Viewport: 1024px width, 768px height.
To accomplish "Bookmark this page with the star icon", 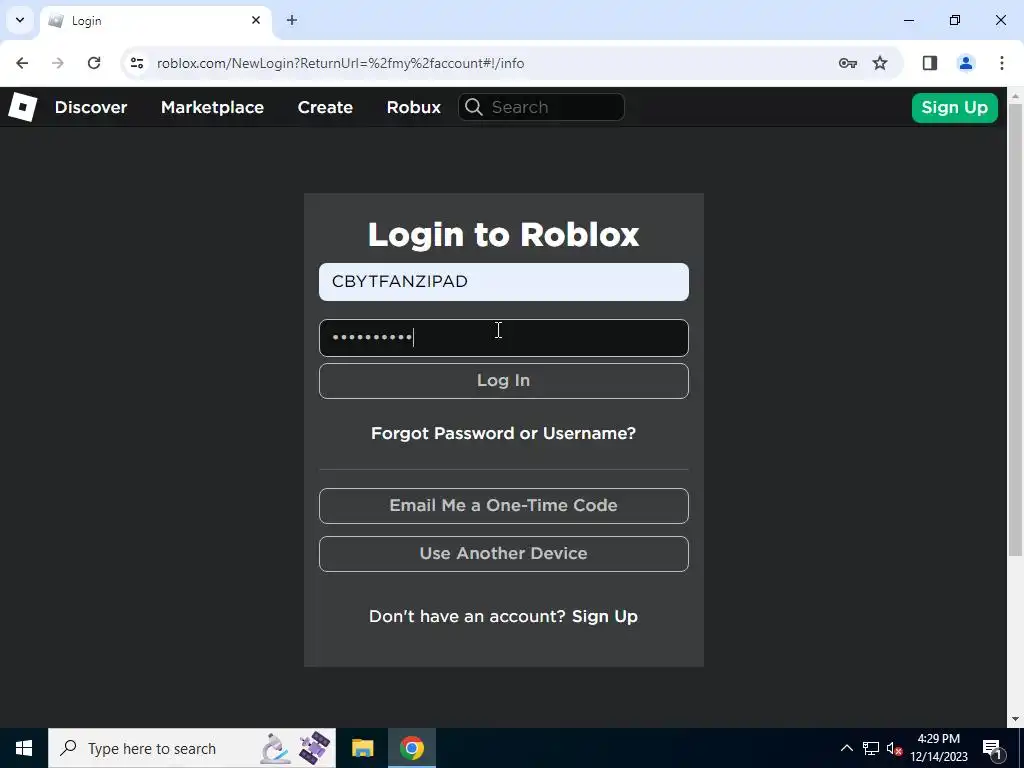I will (x=880, y=63).
